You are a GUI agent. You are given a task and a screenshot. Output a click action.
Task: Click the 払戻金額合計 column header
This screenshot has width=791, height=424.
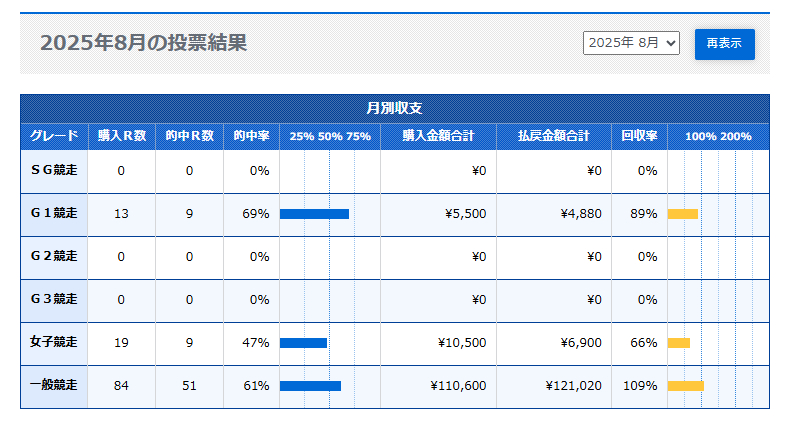[554, 136]
